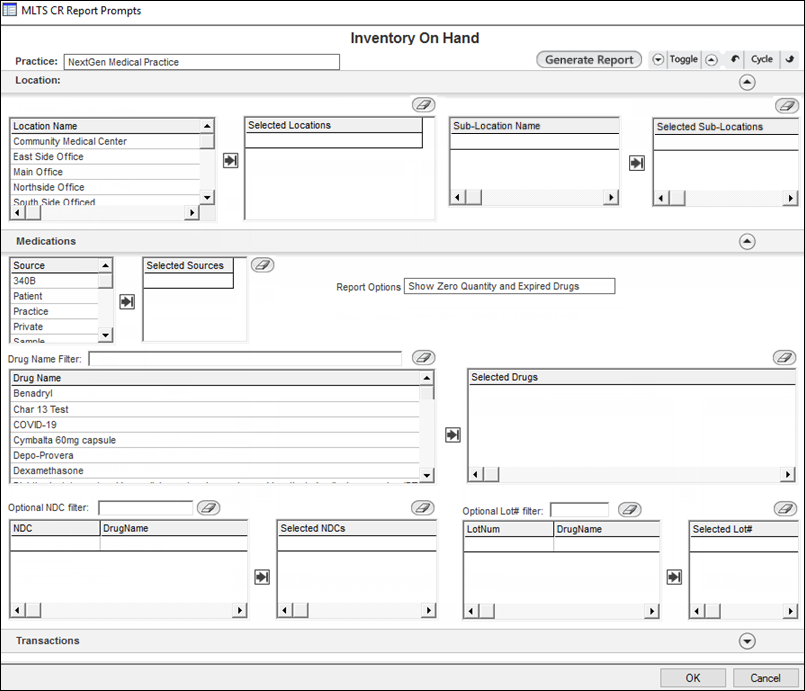
Task: Select Depo-Provera in Drug Name list
Action: (215, 455)
